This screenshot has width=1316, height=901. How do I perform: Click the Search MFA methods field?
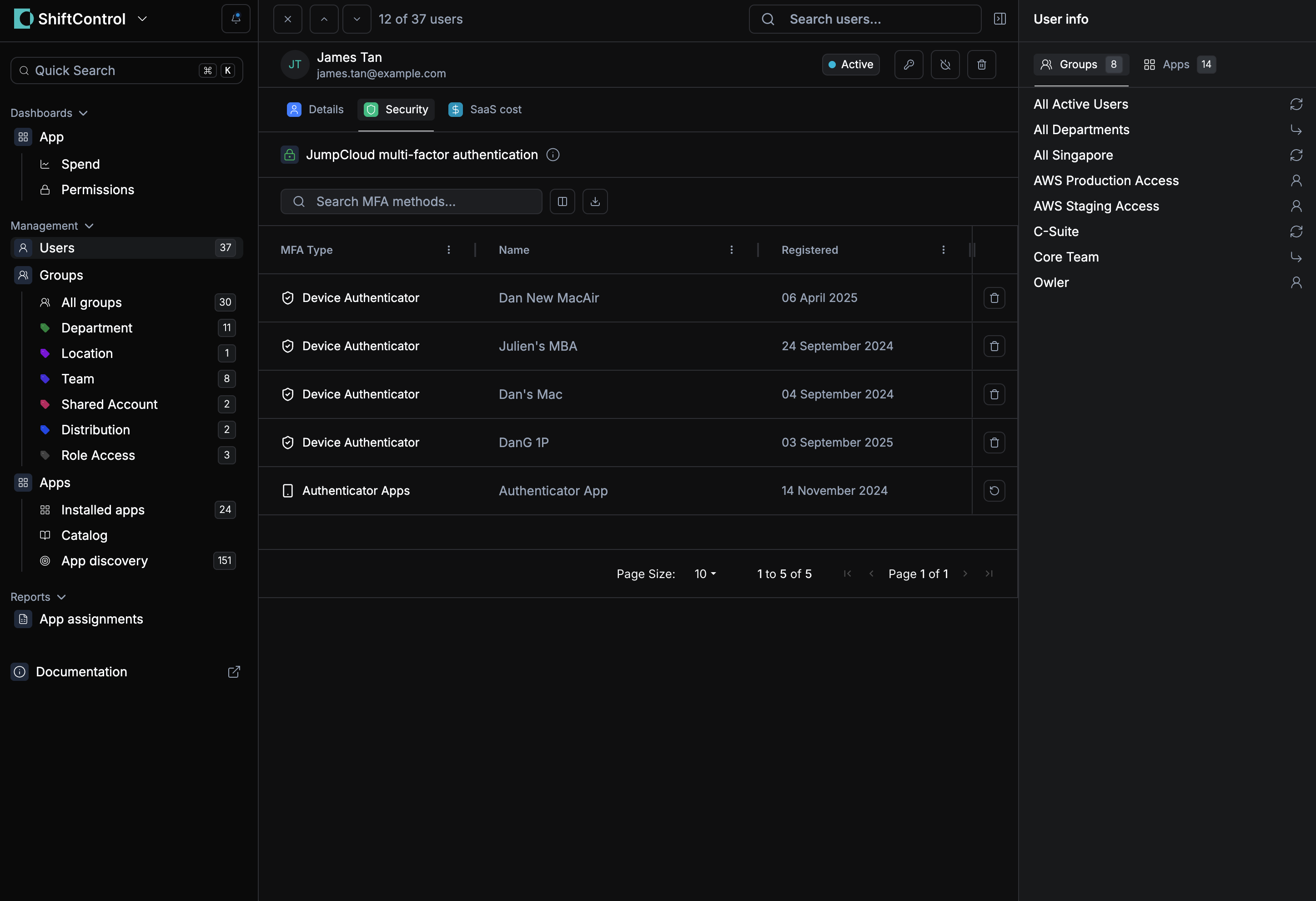point(411,201)
